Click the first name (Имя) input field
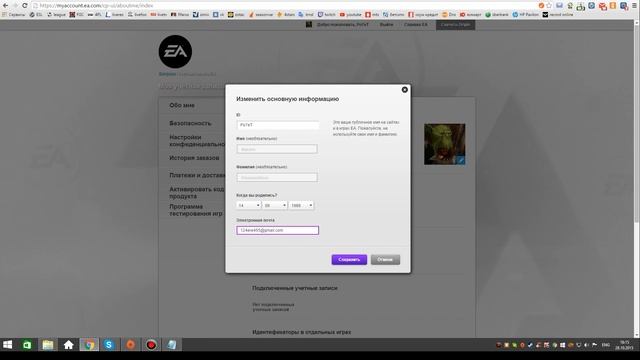This screenshot has height=360, width=640. [277, 149]
